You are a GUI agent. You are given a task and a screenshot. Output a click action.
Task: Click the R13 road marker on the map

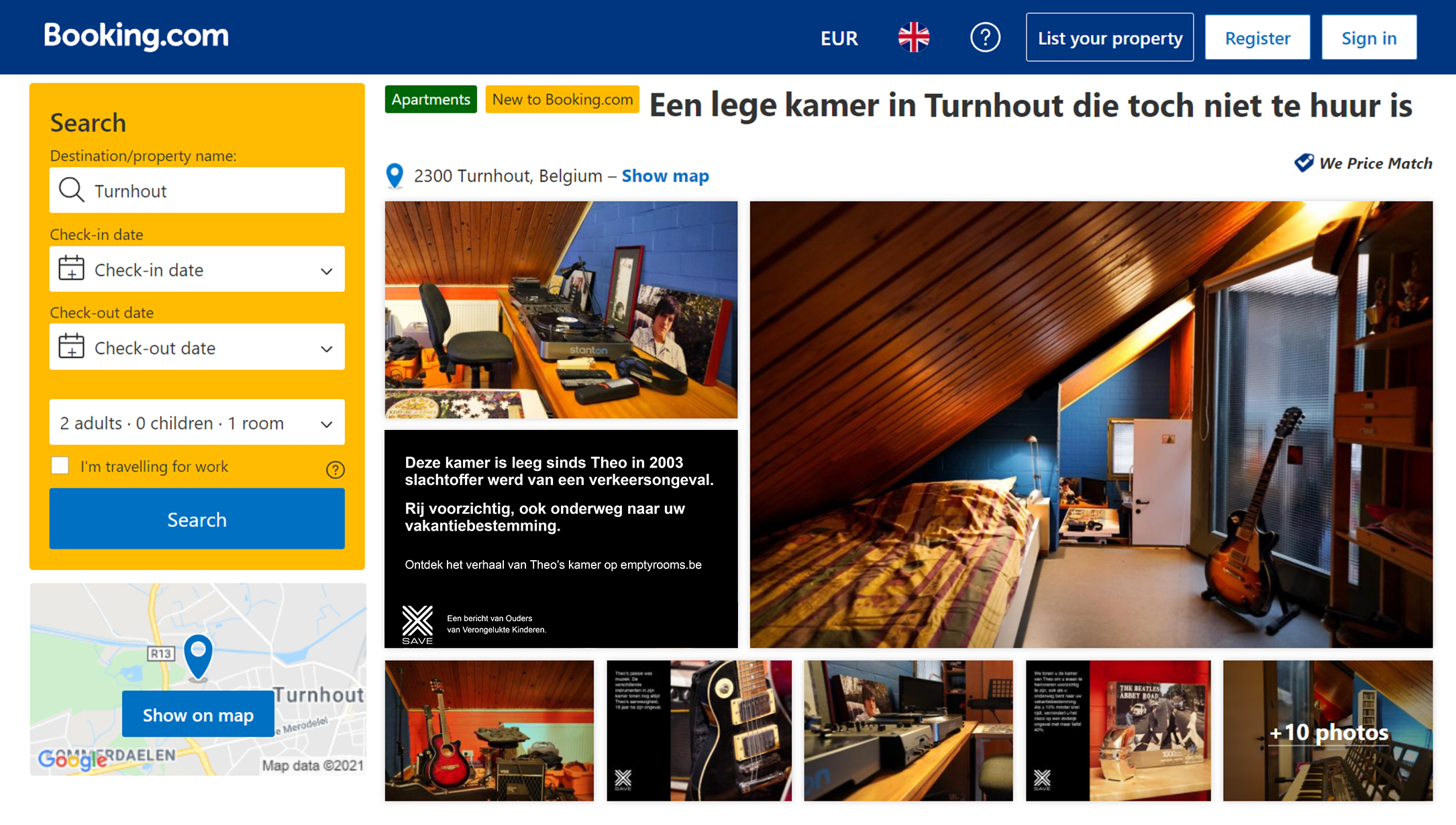161,653
